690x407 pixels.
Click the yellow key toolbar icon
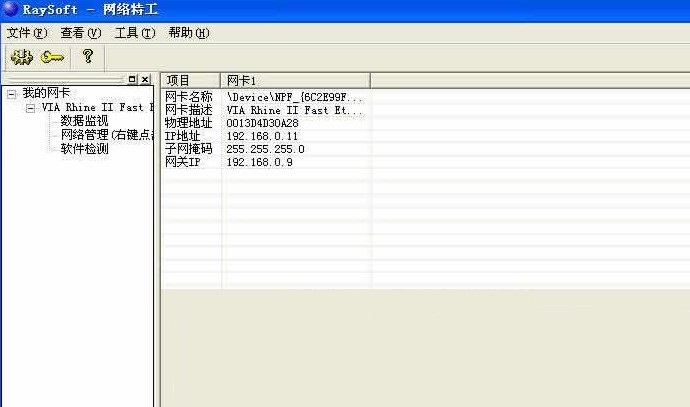point(52,57)
